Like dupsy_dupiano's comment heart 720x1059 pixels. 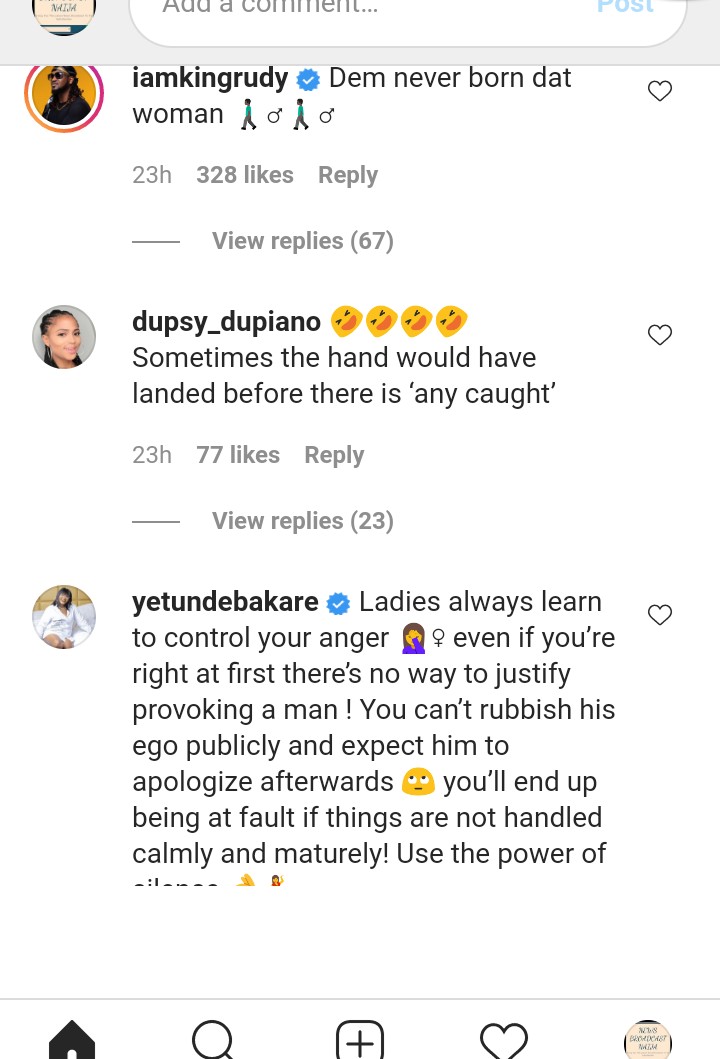pos(660,335)
